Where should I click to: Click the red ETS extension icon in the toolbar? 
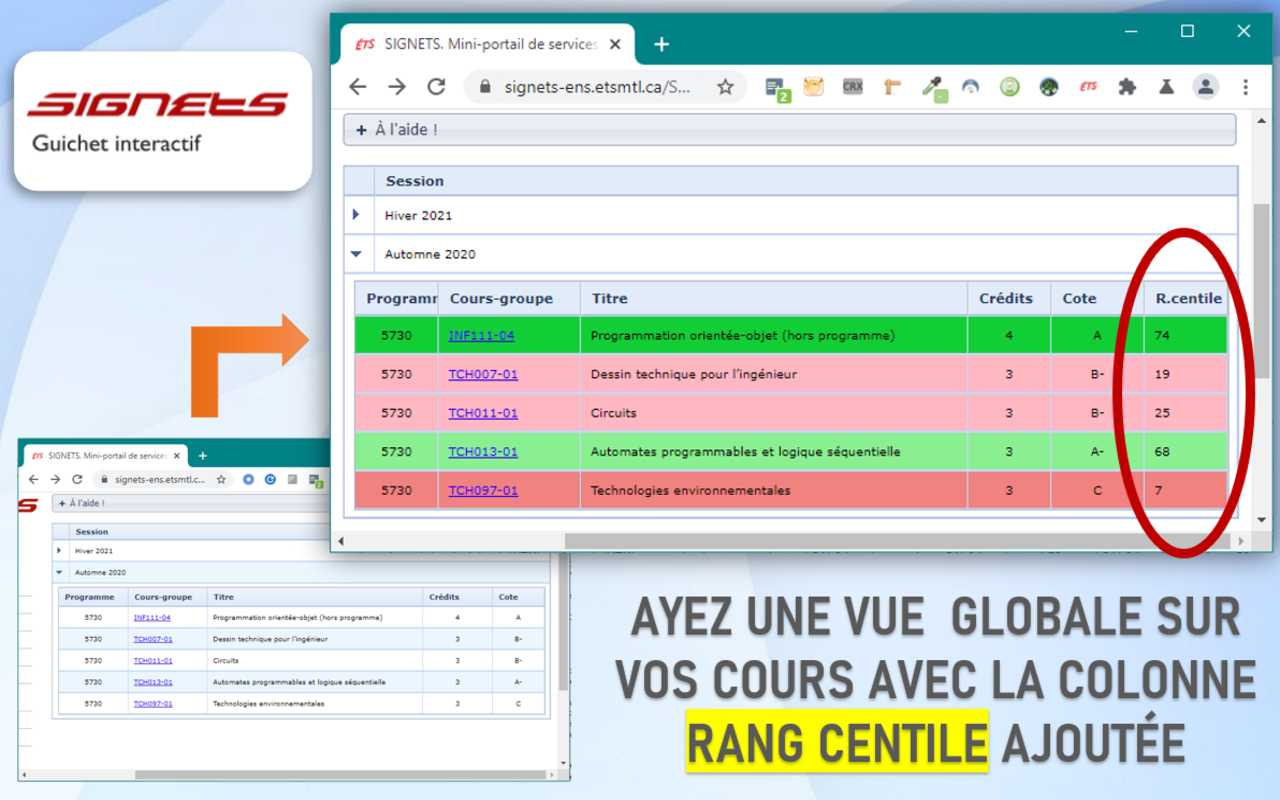(1088, 87)
